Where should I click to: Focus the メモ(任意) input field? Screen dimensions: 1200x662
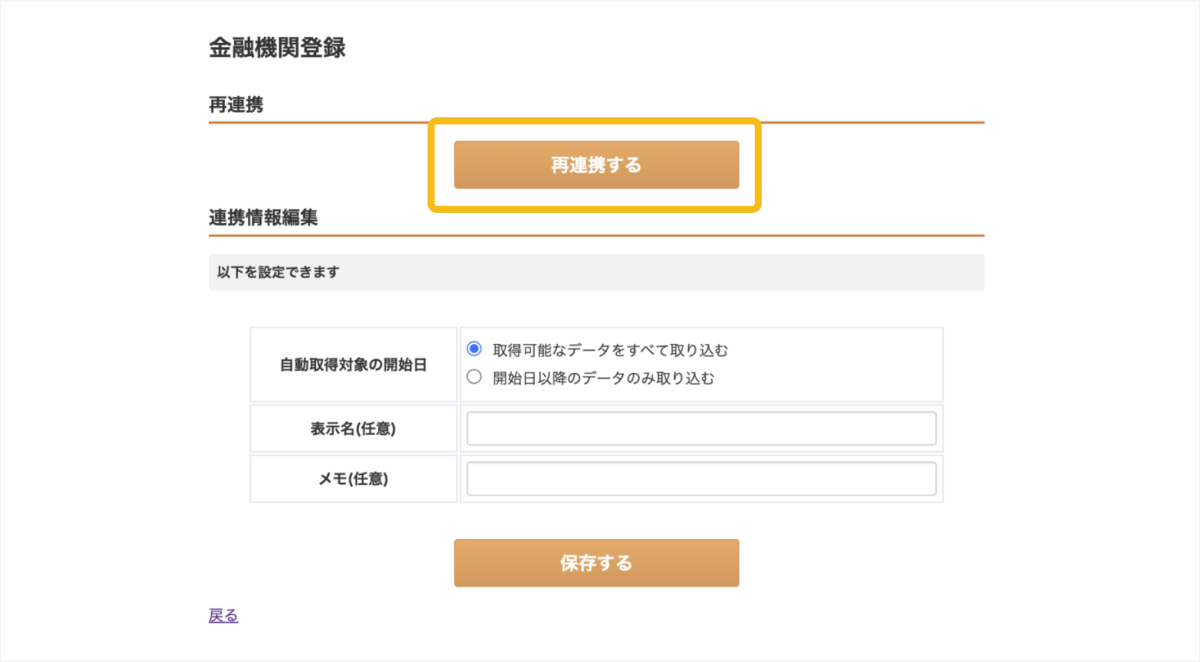click(x=701, y=478)
